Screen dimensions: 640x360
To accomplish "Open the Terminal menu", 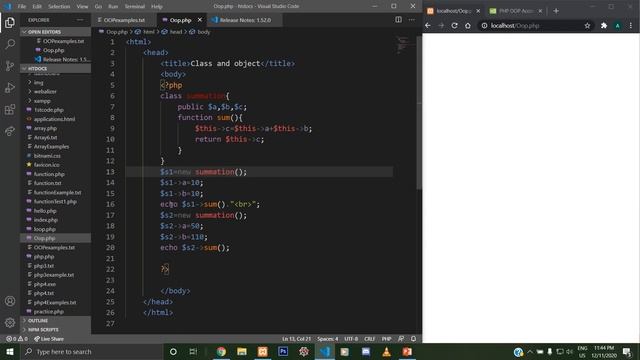I will [x=135, y=6].
